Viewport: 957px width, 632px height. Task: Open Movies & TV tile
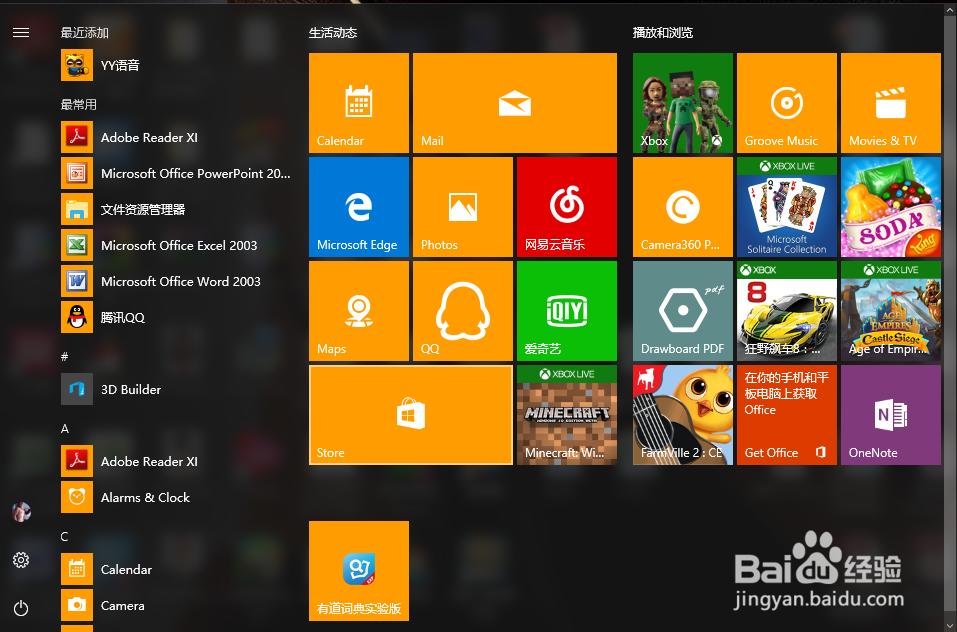[x=891, y=102]
